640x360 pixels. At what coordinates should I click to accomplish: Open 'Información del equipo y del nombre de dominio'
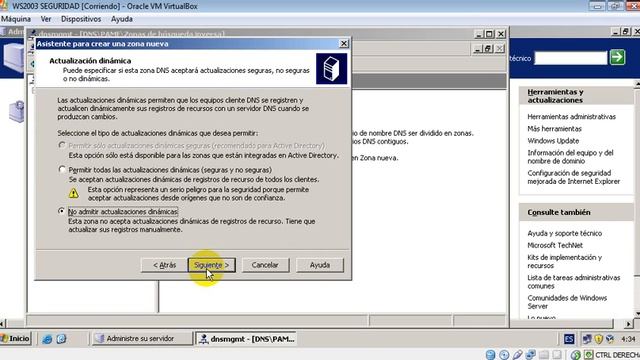pos(570,157)
